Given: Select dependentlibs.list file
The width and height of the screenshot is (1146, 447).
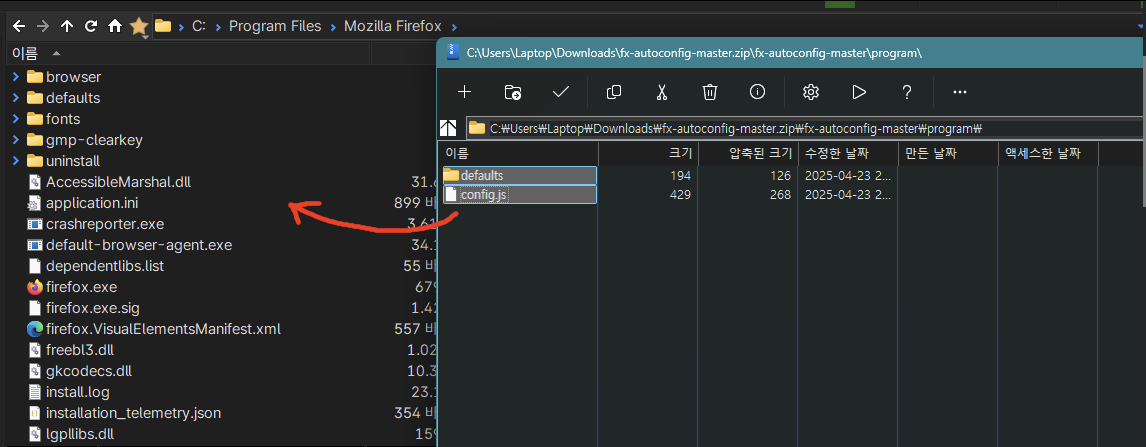Looking at the screenshot, I should point(105,266).
